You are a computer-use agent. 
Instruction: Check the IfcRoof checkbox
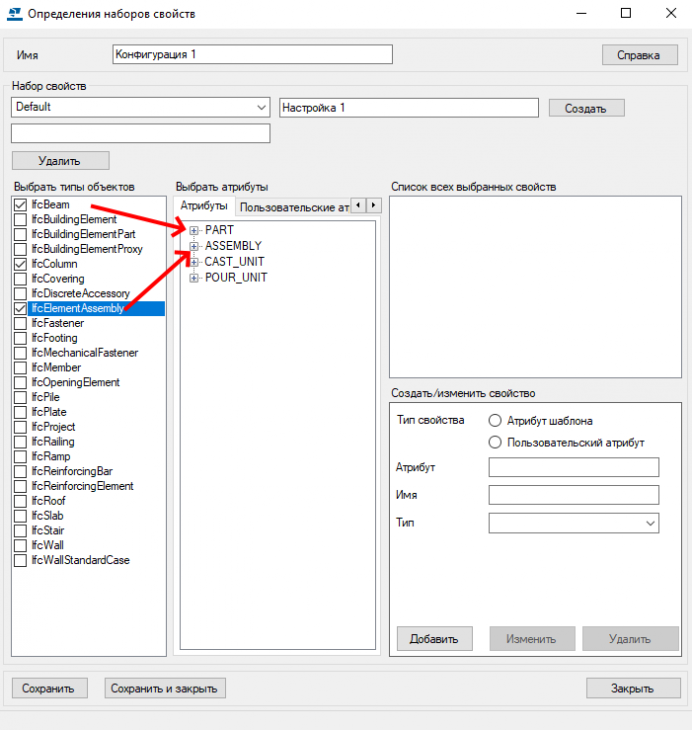[20, 501]
